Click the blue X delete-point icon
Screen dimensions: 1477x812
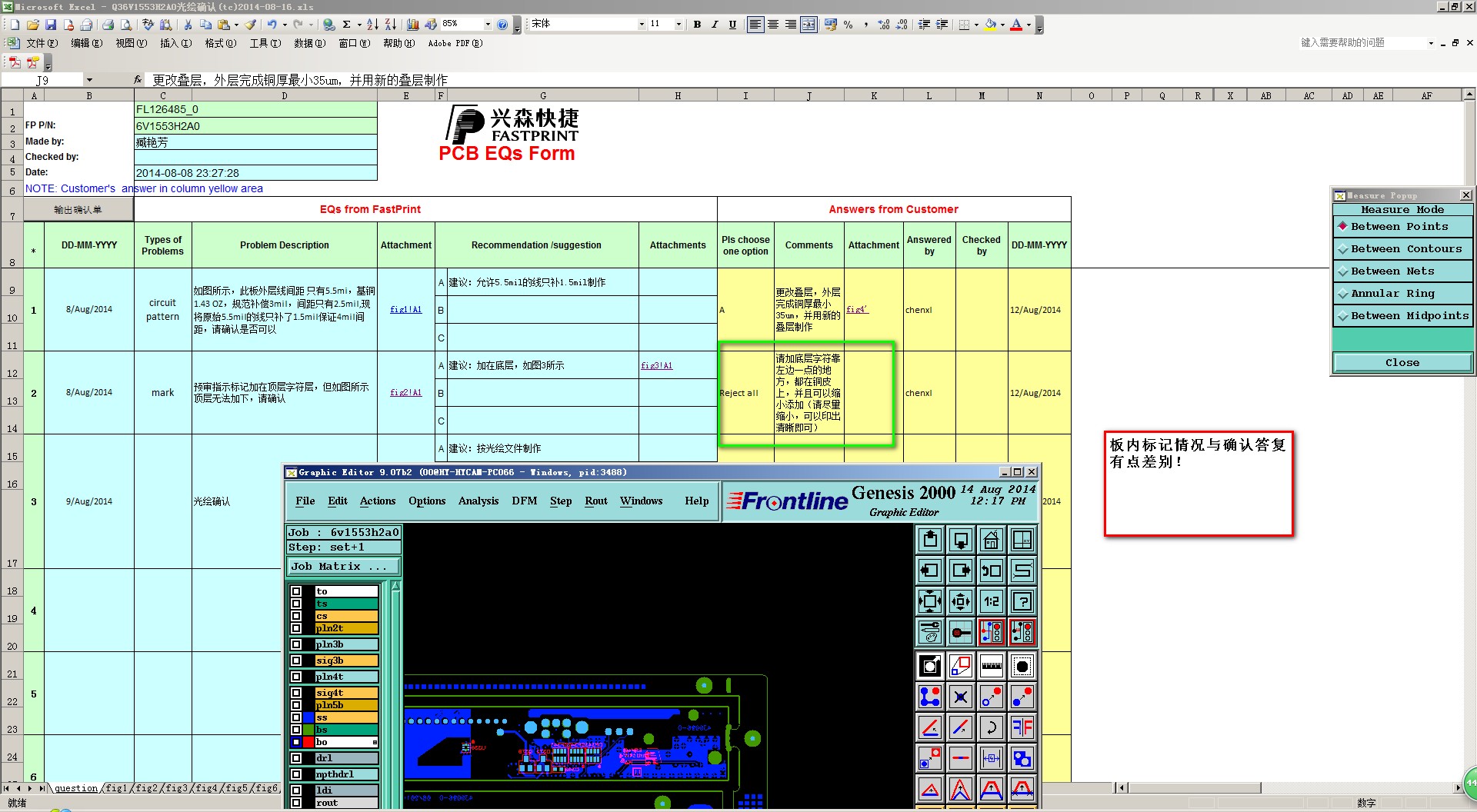click(961, 697)
